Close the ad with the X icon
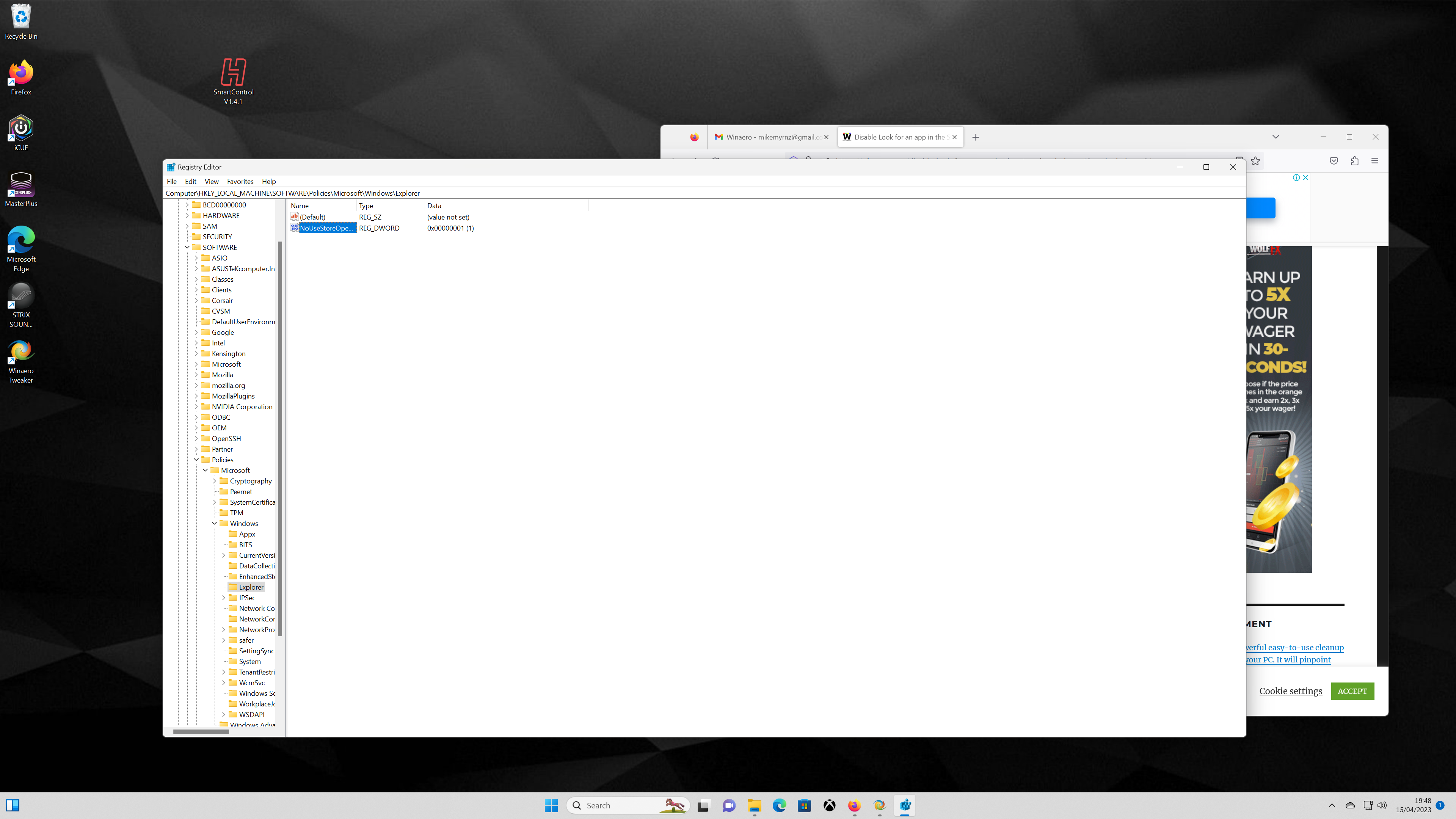Image resolution: width=1456 pixels, height=819 pixels. (1305, 177)
